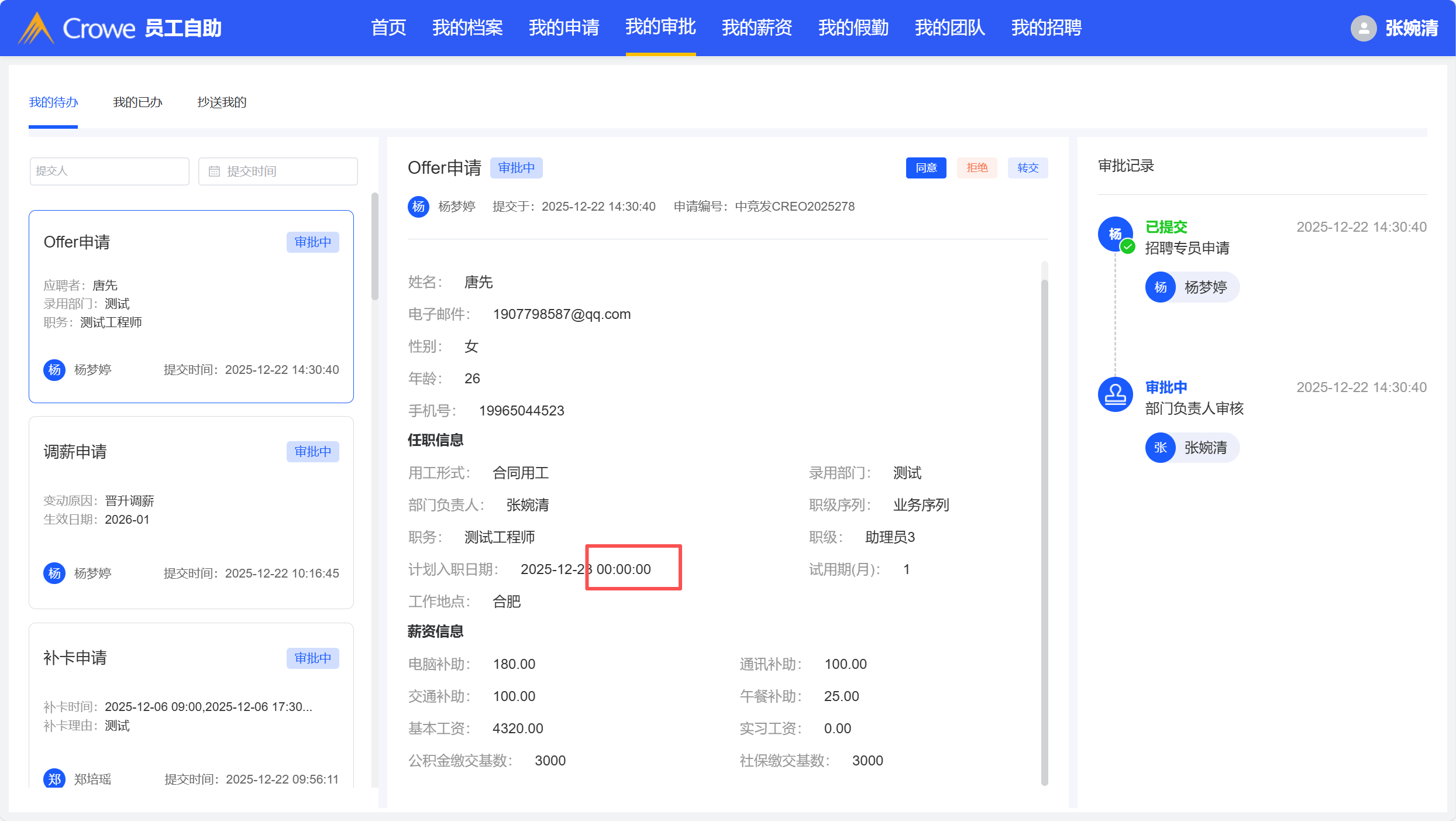The height and width of the screenshot is (821, 1456).
Task: Click the 同意 approve button
Action: click(x=925, y=168)
